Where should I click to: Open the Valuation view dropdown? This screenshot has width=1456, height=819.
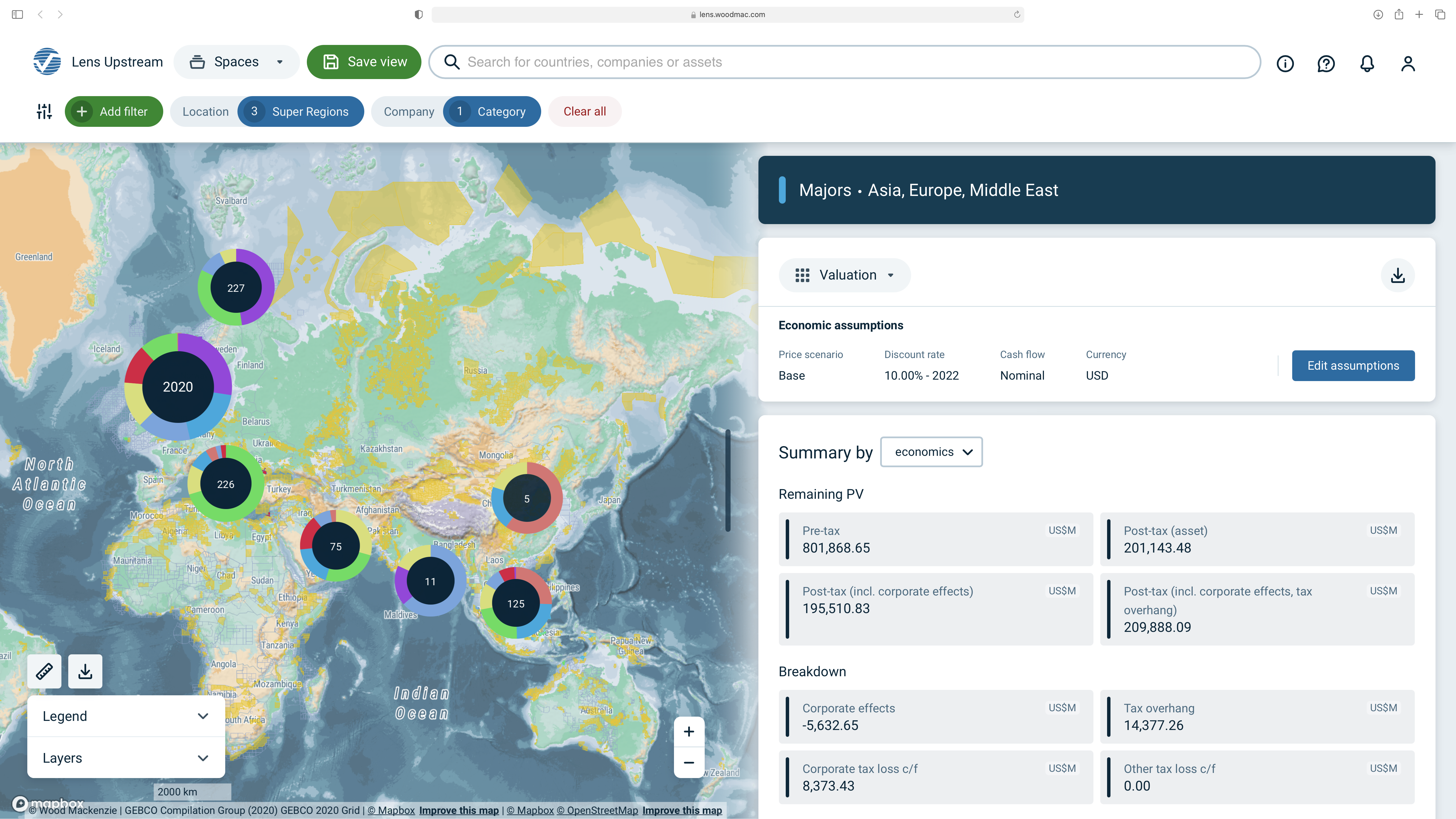point(844,275)
